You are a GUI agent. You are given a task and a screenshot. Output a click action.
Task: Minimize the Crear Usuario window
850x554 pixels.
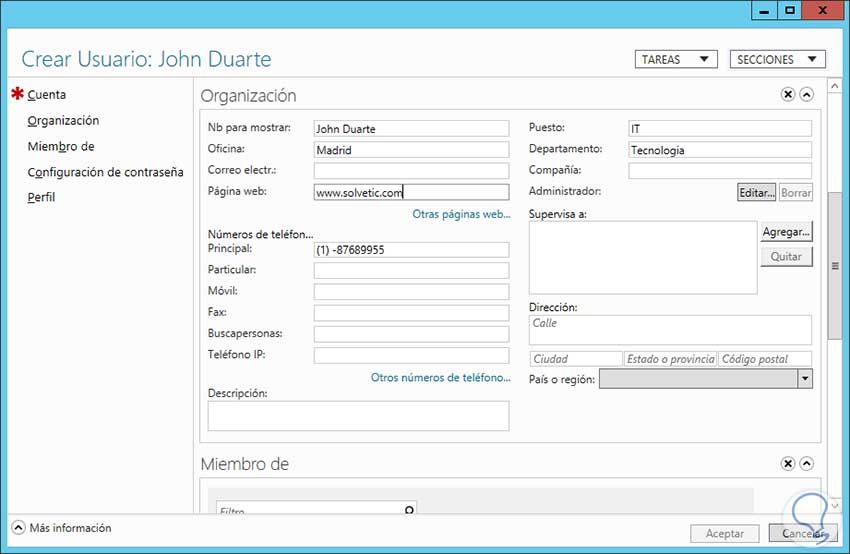(764, 10)
